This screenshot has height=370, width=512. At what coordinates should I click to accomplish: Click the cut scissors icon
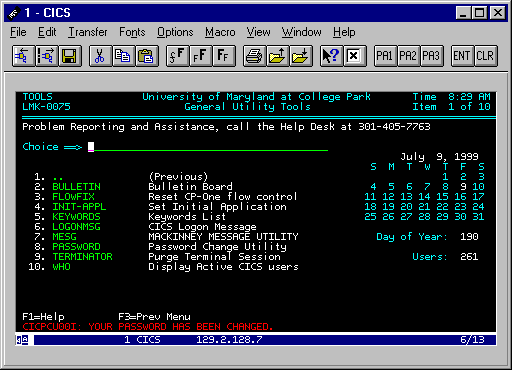click(100, 56)
